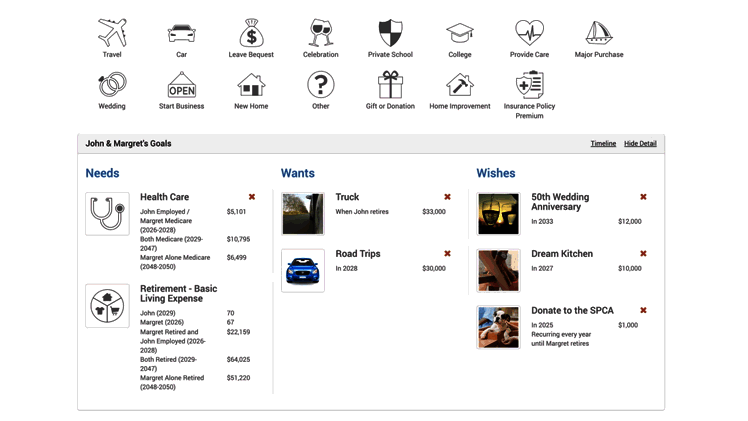
Task: Open the Health Care goal title
Action: (x=165, y=197)
